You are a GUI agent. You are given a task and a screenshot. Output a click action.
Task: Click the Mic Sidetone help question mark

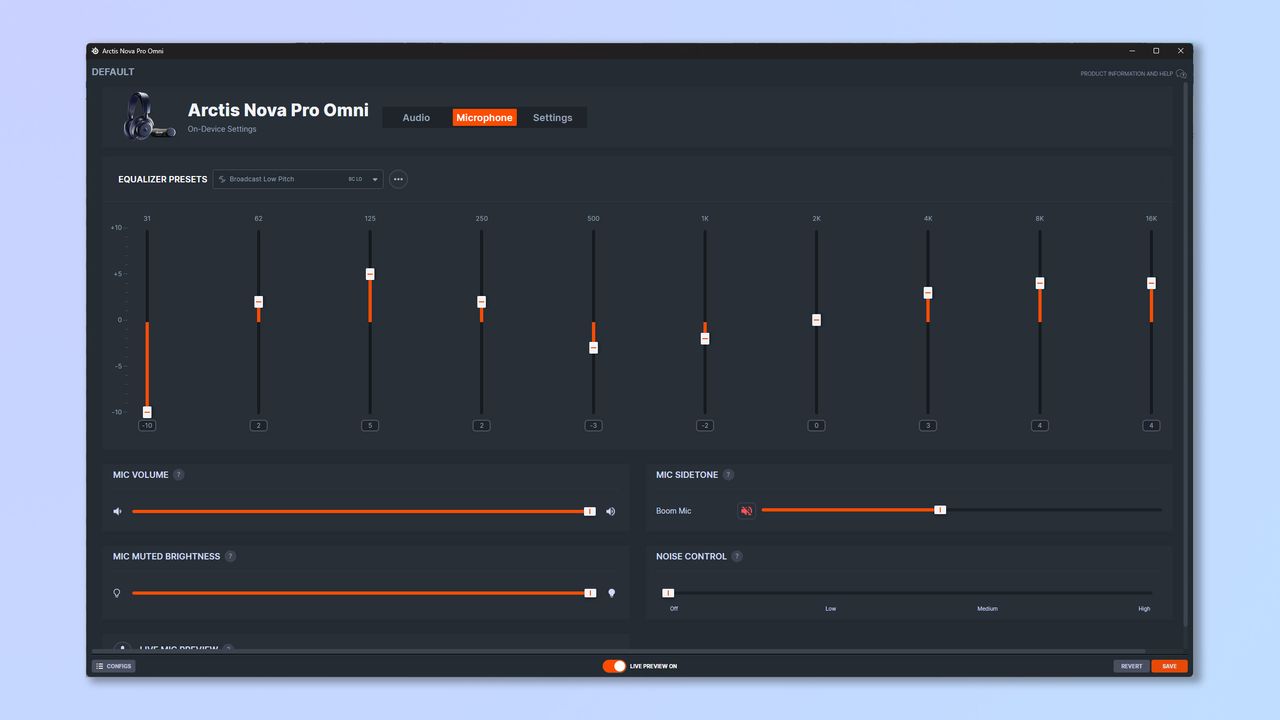(728, 475)
